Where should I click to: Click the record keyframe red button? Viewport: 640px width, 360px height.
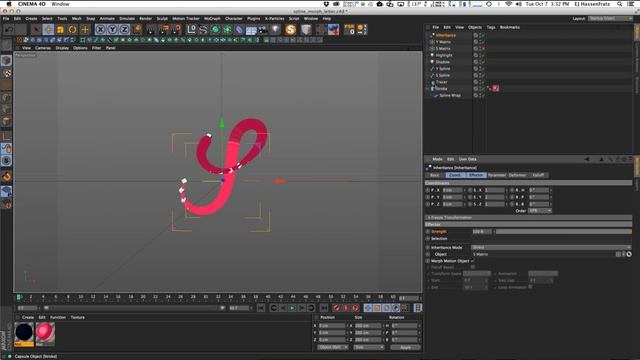point(336,308)
